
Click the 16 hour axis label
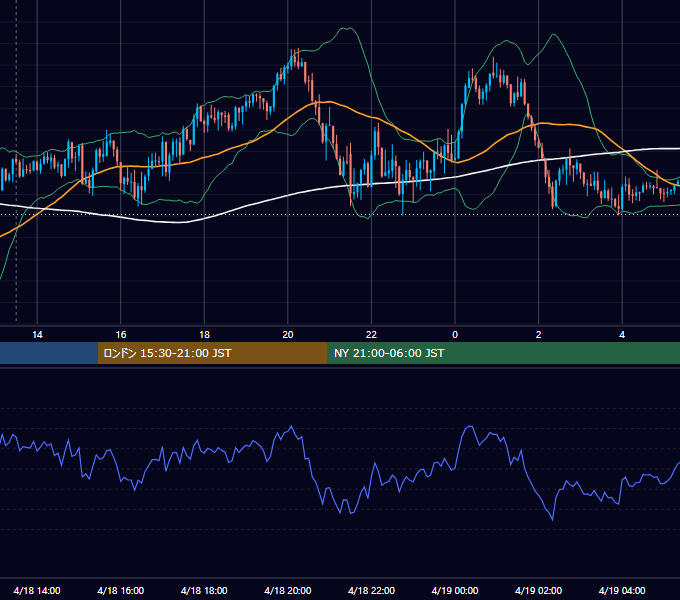click(121, 335)
